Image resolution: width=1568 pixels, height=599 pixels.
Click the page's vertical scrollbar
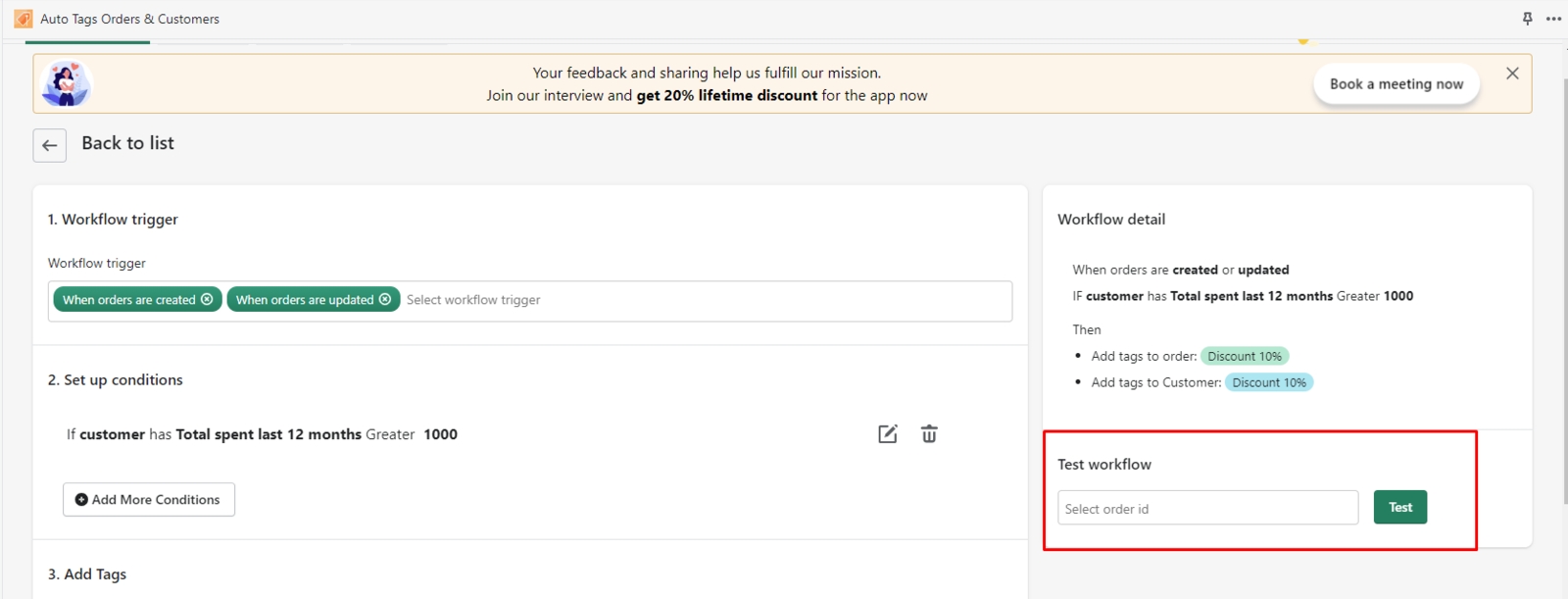point(1563,294)
